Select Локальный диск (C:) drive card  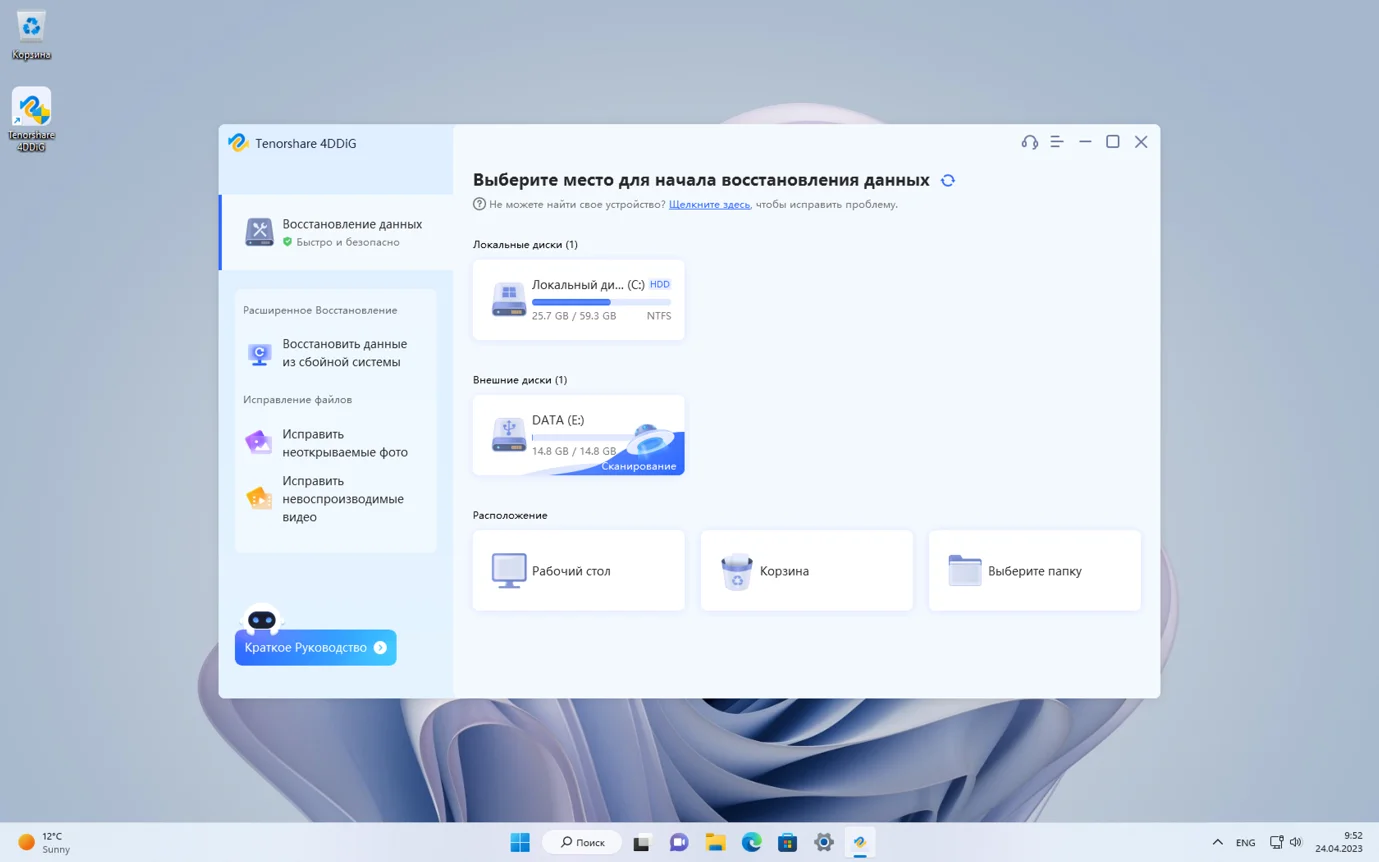click(x=578, y=300)
